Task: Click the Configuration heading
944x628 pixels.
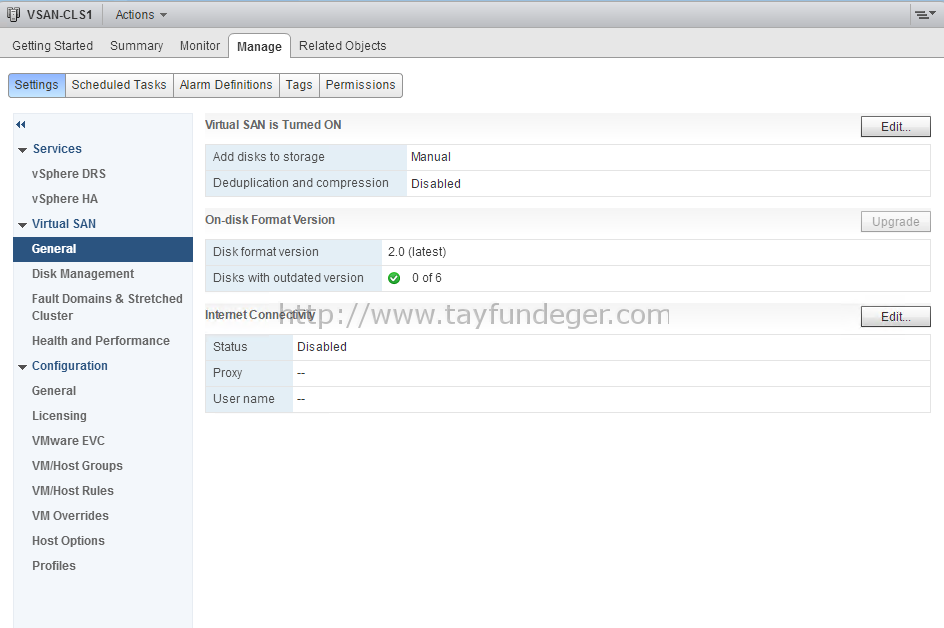Action: (70, 366)
